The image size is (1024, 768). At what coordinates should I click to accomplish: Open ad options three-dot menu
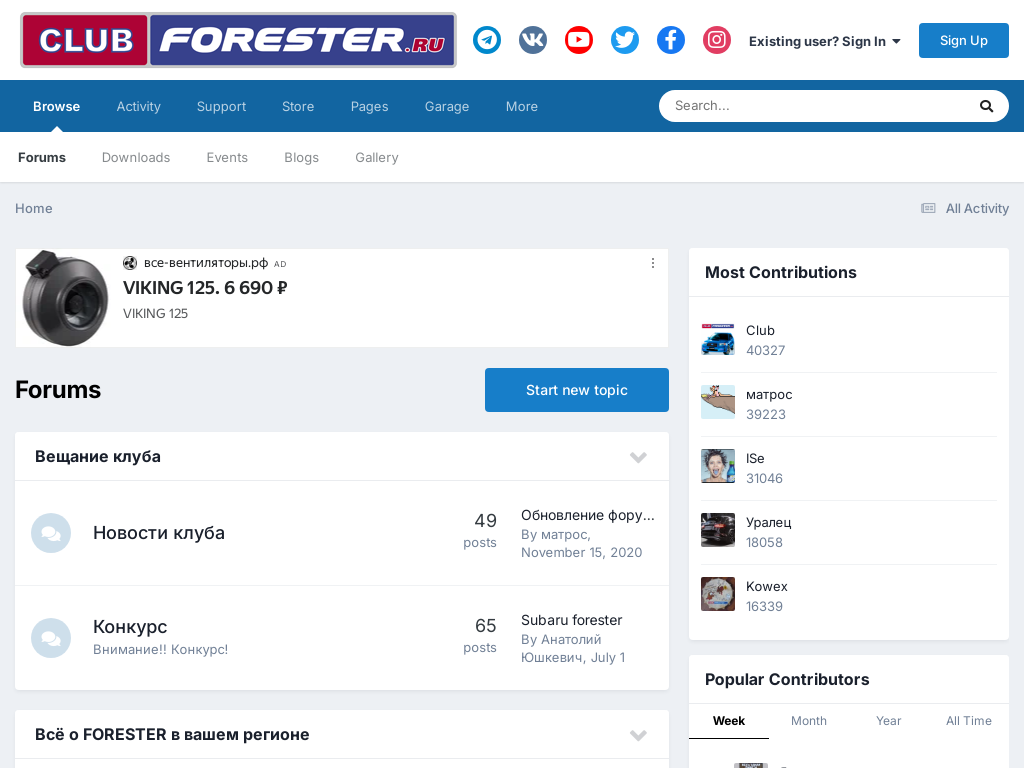653,263
